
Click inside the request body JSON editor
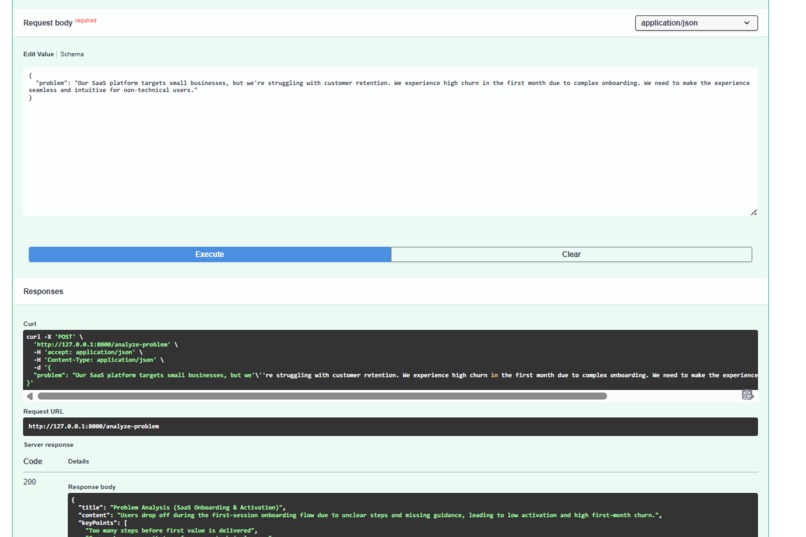390,142
